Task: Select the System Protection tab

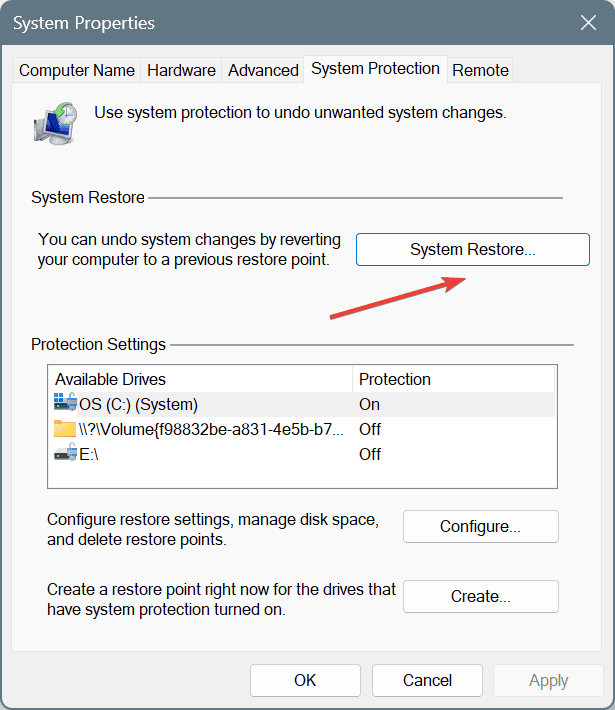Action: [x=375, y=69]
